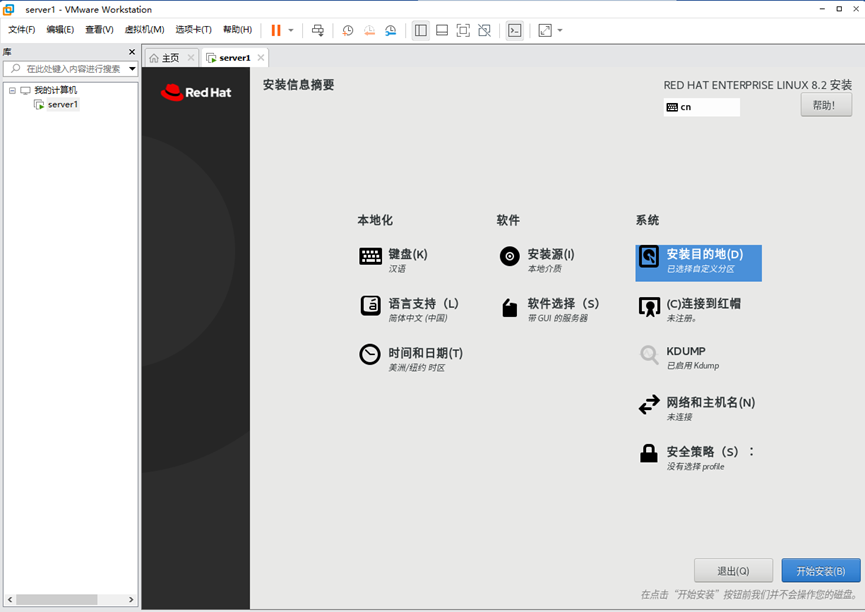The height and width of the screenshot is (612, 865).
Task: Click the VMware Workstation title bar icon
Action: tap(9, 9)
